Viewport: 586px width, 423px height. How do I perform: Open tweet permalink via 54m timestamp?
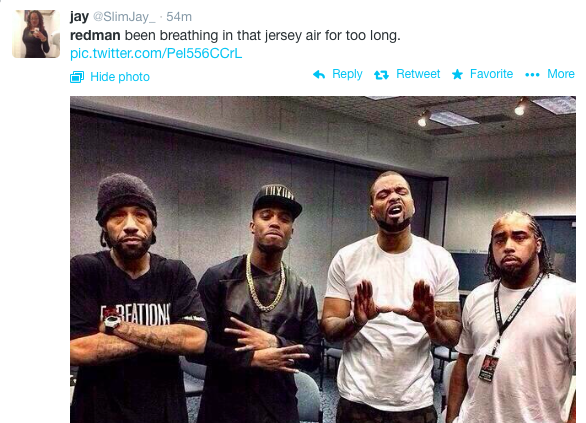pos(179,17)
